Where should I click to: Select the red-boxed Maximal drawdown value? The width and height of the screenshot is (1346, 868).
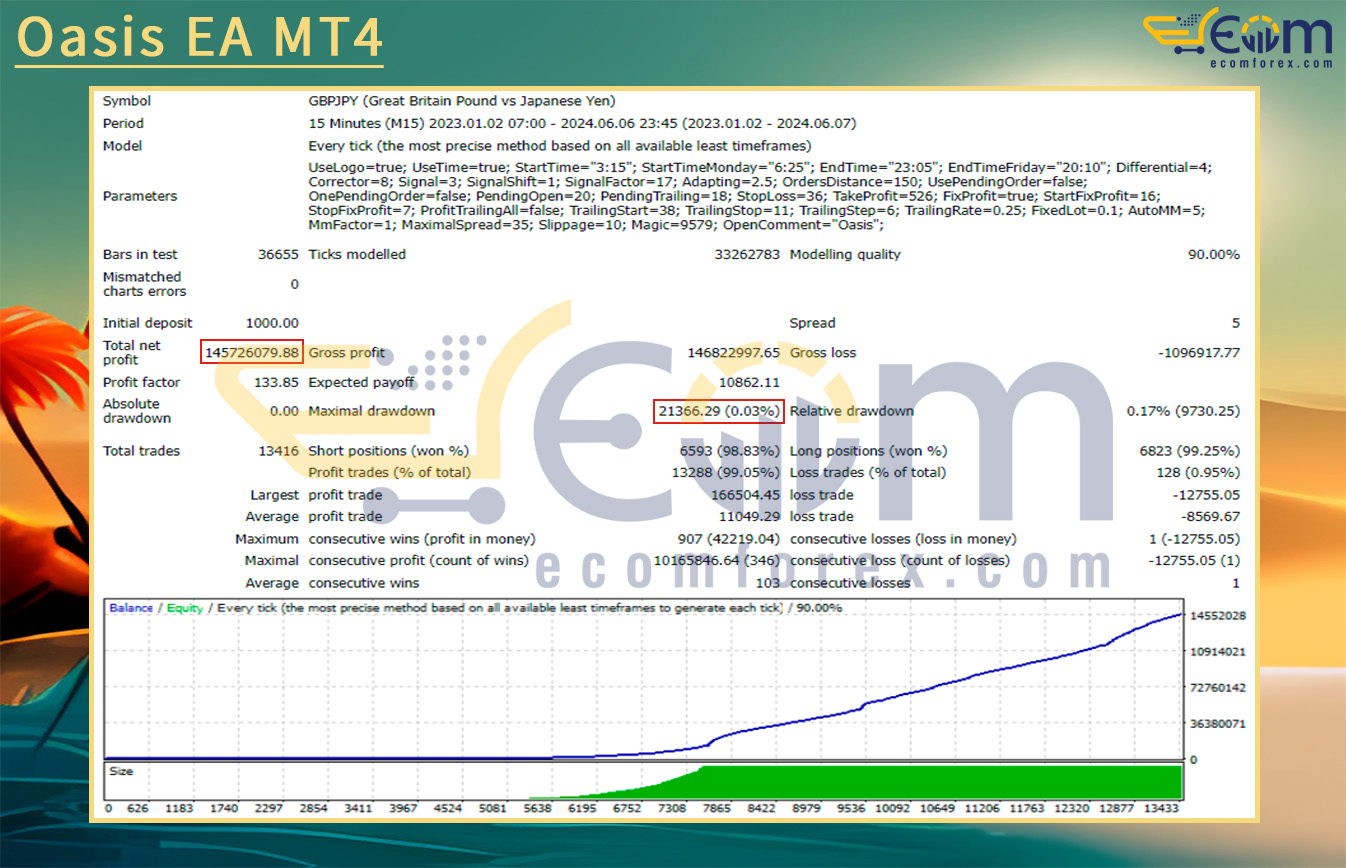[718, 411]
